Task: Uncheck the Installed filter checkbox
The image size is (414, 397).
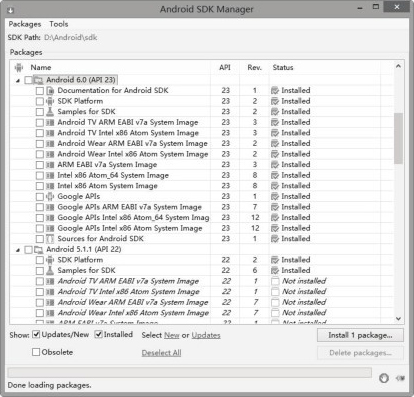Action: [98, 334]
